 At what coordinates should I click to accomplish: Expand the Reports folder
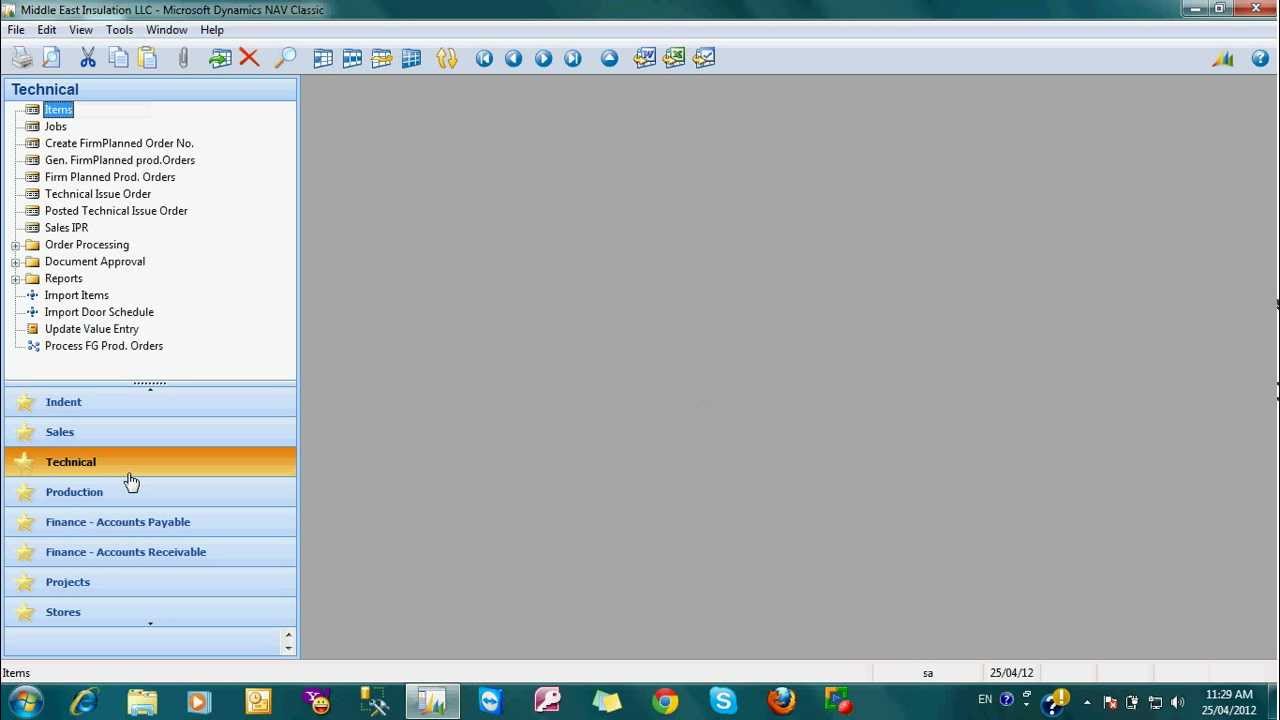15,279
